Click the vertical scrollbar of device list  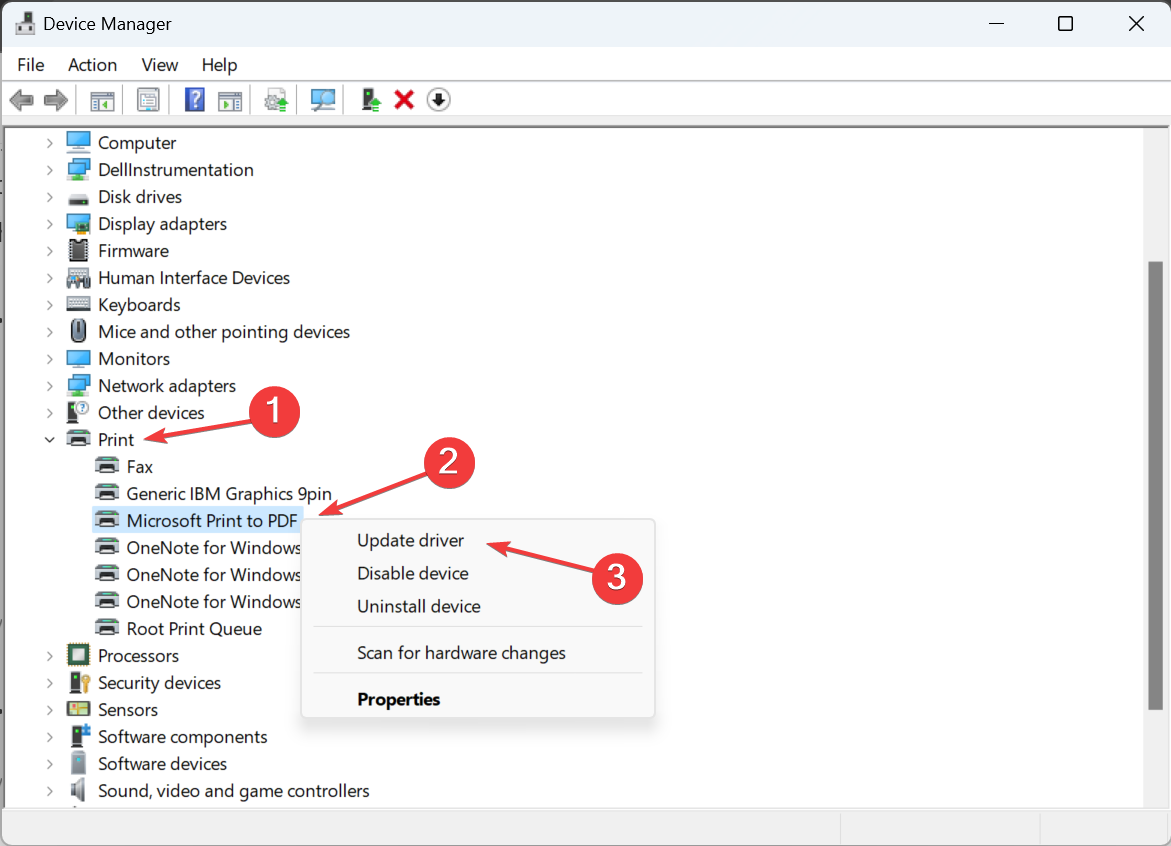click(1155, 480)
